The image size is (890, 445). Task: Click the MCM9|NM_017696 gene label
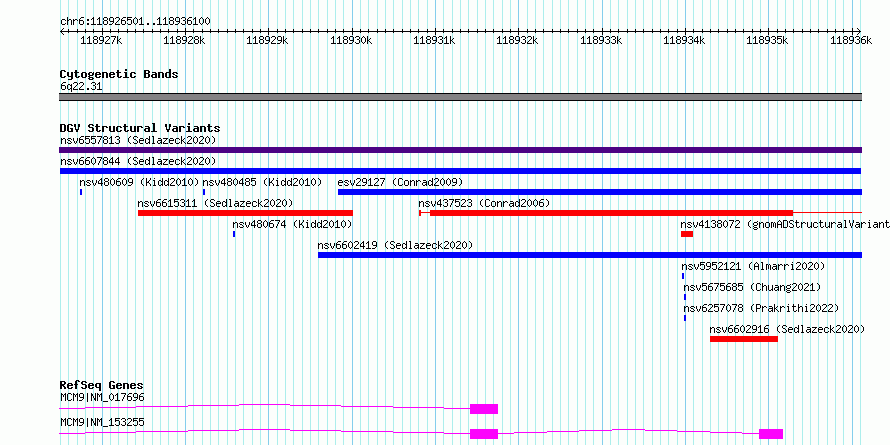pyautogui.click(x=102, y=397)
